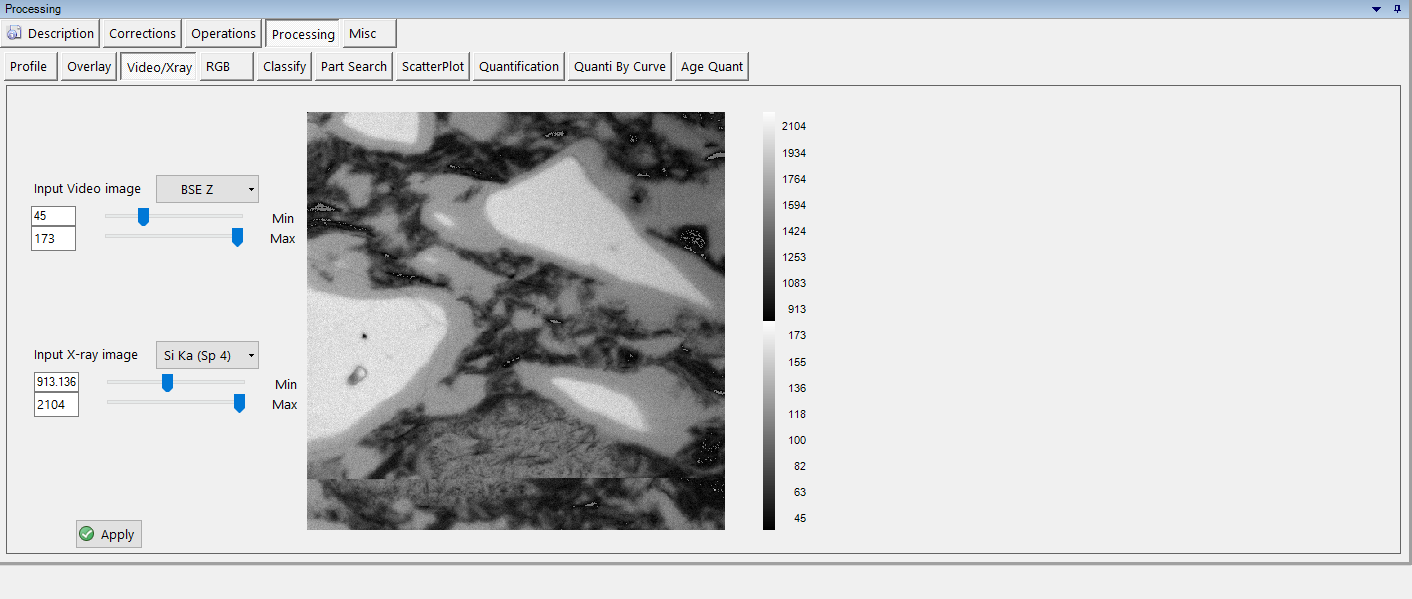Open the Input Video image dropdown
The image size is (1412, 599).
coord(207,189)
